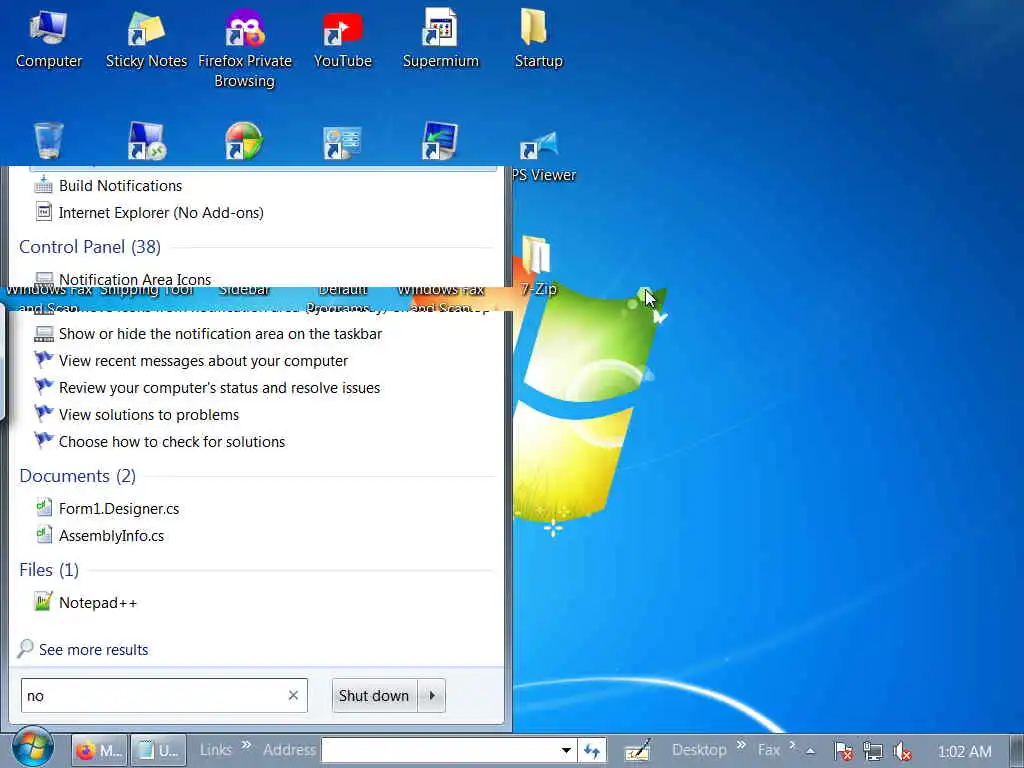
Task: Expand the Desktop toolbar chevron
Action: click(742, 744)
